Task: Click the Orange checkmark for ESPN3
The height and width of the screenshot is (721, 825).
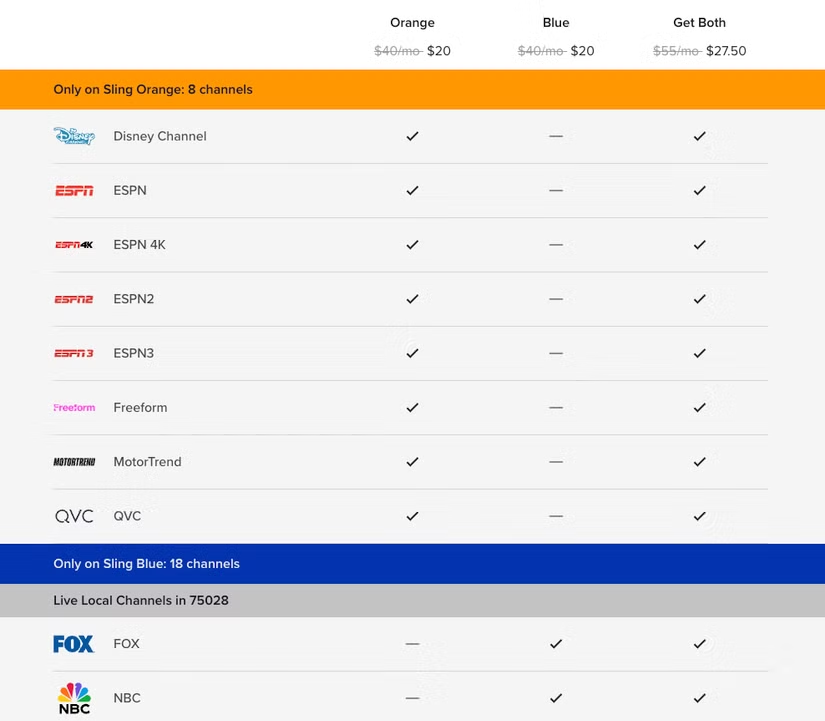Action: click(x=412, y=353)
